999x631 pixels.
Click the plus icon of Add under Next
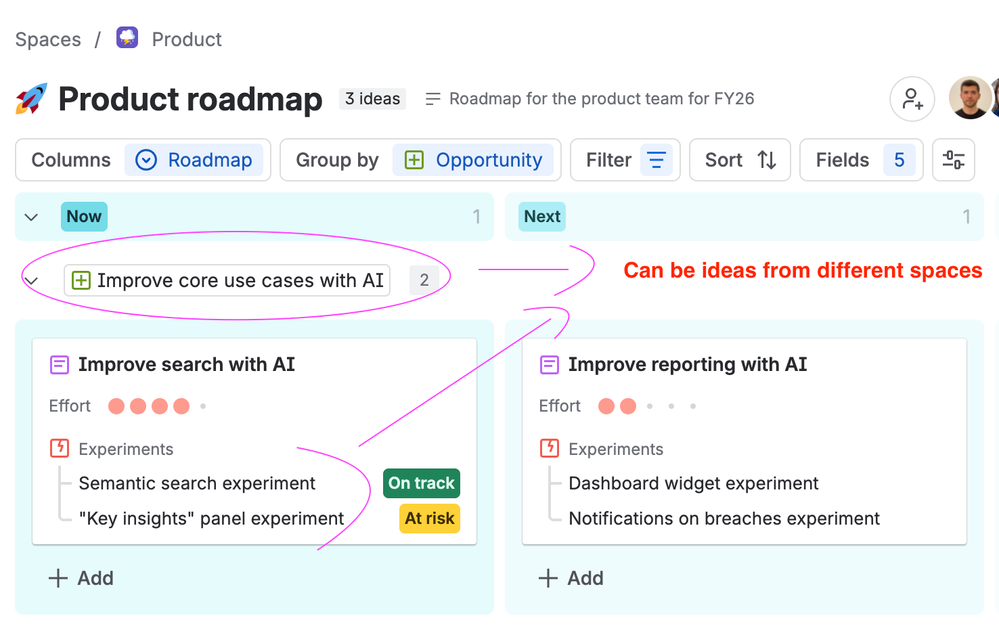548,578
